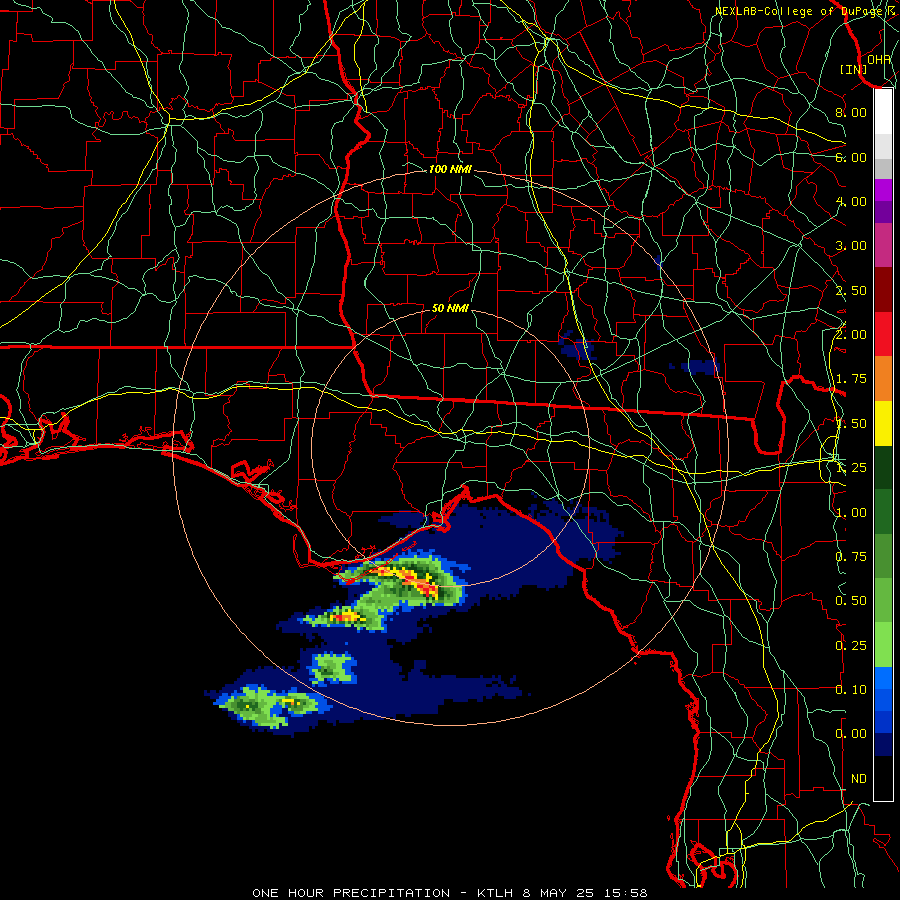
Task: Select the magenta legend color swatch
Action: pos(883,190)
